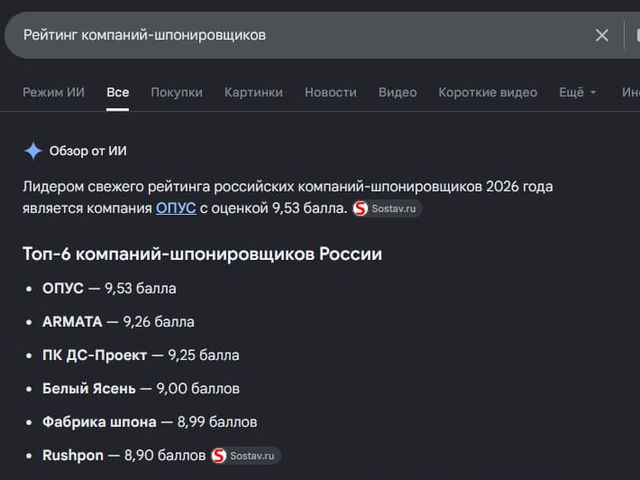Open the 'Видео' tab
The width and height of the screenshot is (640, 480).
click(398, 92)
